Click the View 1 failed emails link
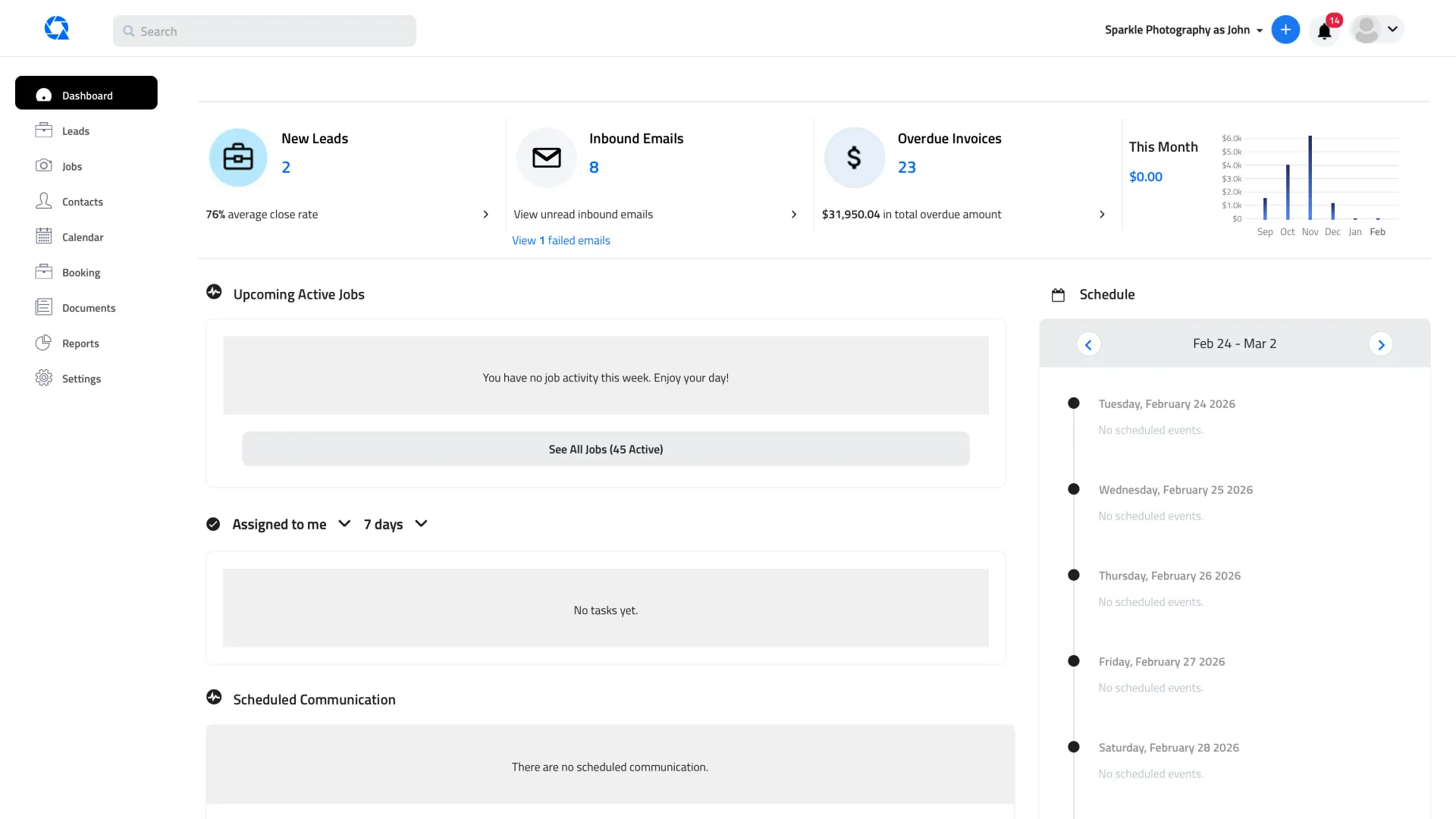 (x=561, y=240)
